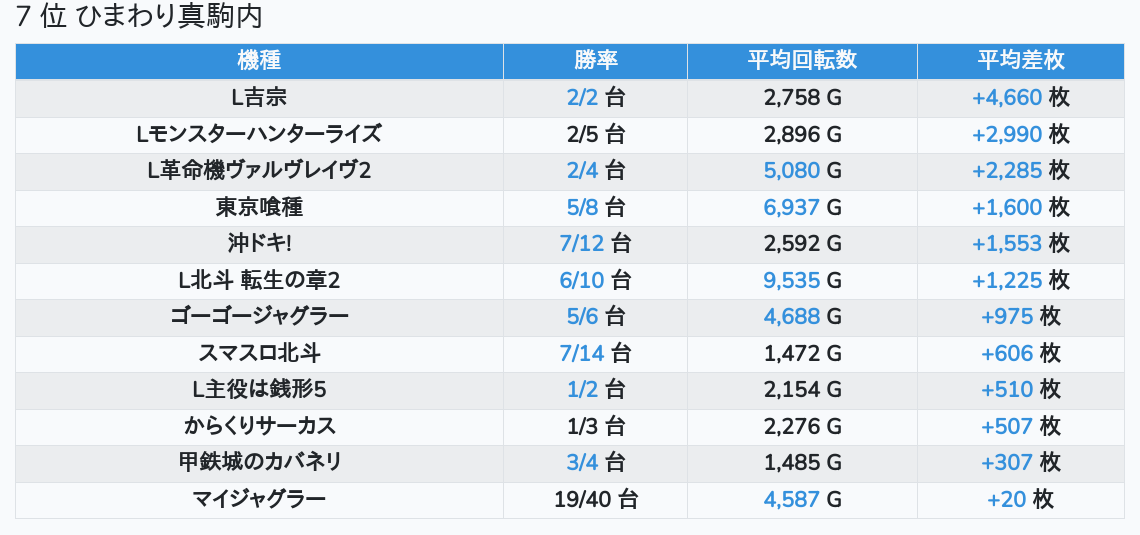This screenshot has width=1140, height=535.
Task: Select the 平均差枚 column header
Action: [x=1020, y=61]
